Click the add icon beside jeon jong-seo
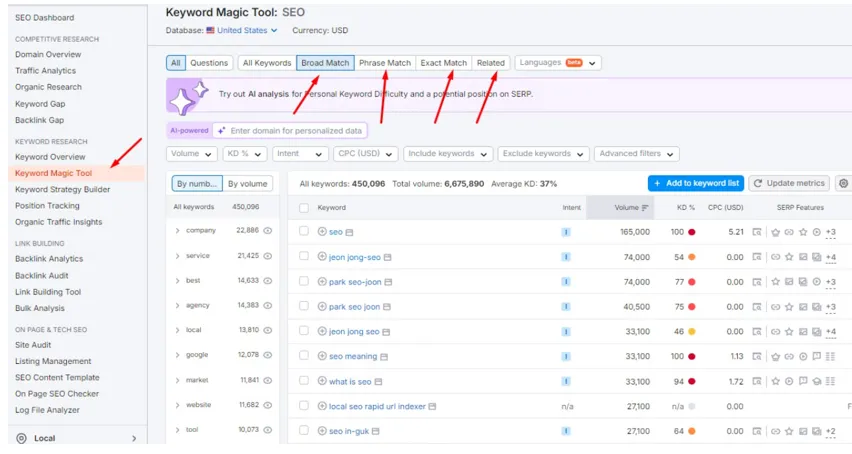Image resolution: width=852 pixels, height=454 pixels. [x=322, y=257]
